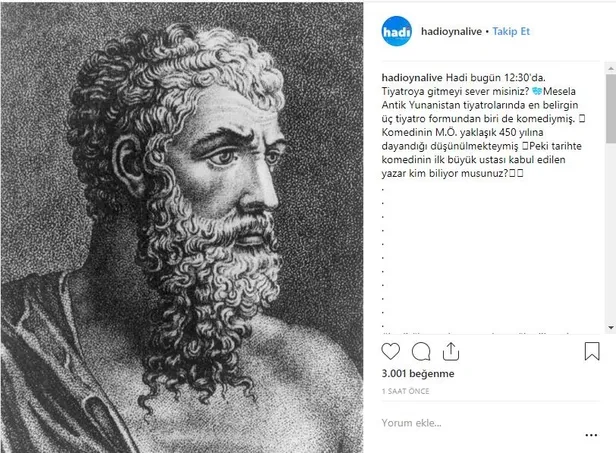Click the caption scrollbar down arrow

[x=610, y=327]
